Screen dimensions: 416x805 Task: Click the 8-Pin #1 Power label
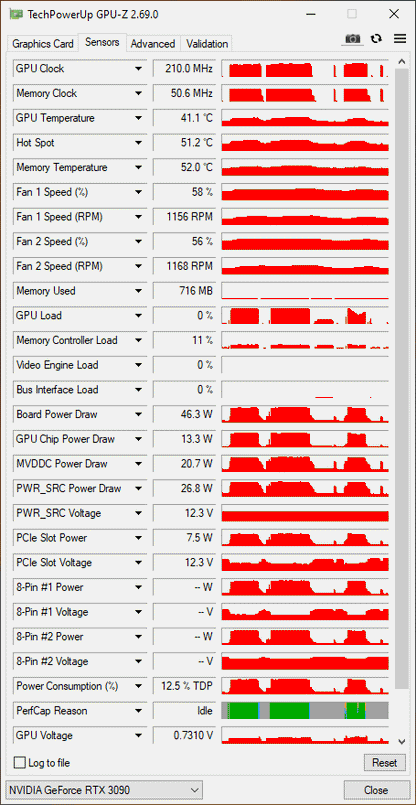[49, 587]
